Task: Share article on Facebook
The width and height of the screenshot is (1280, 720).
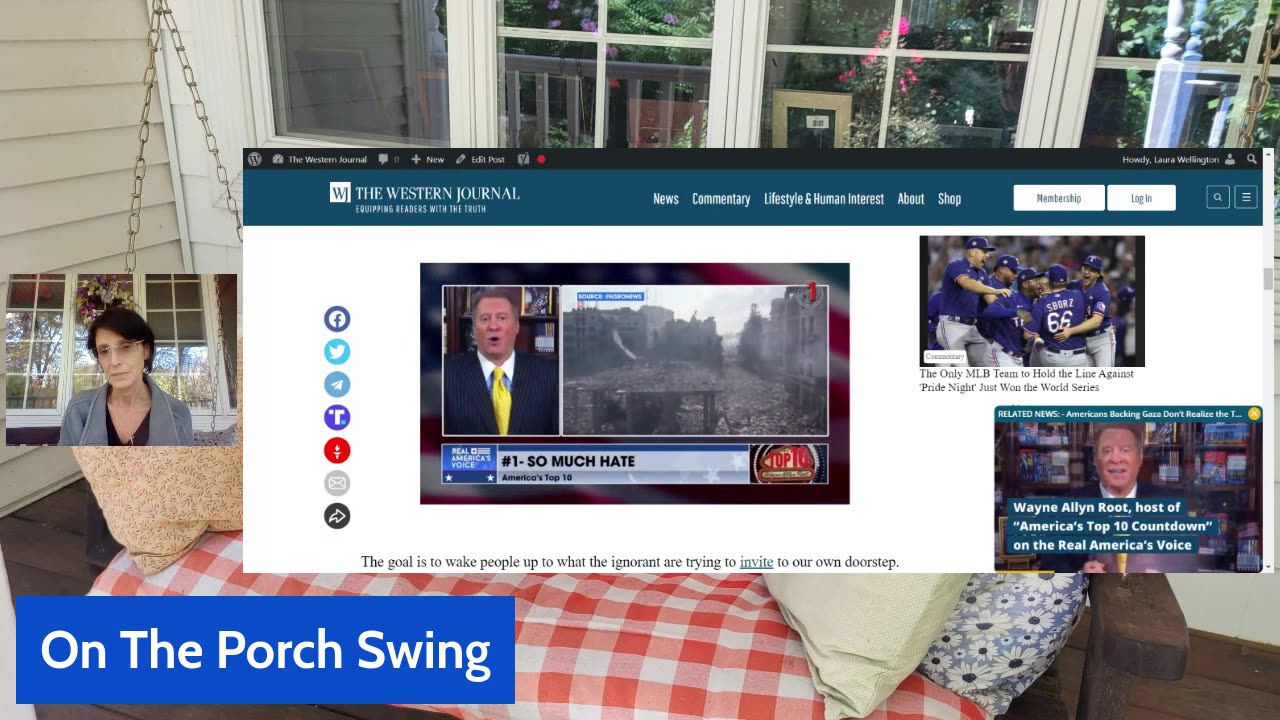Action: pyautogui.click(x=337, y=319)
